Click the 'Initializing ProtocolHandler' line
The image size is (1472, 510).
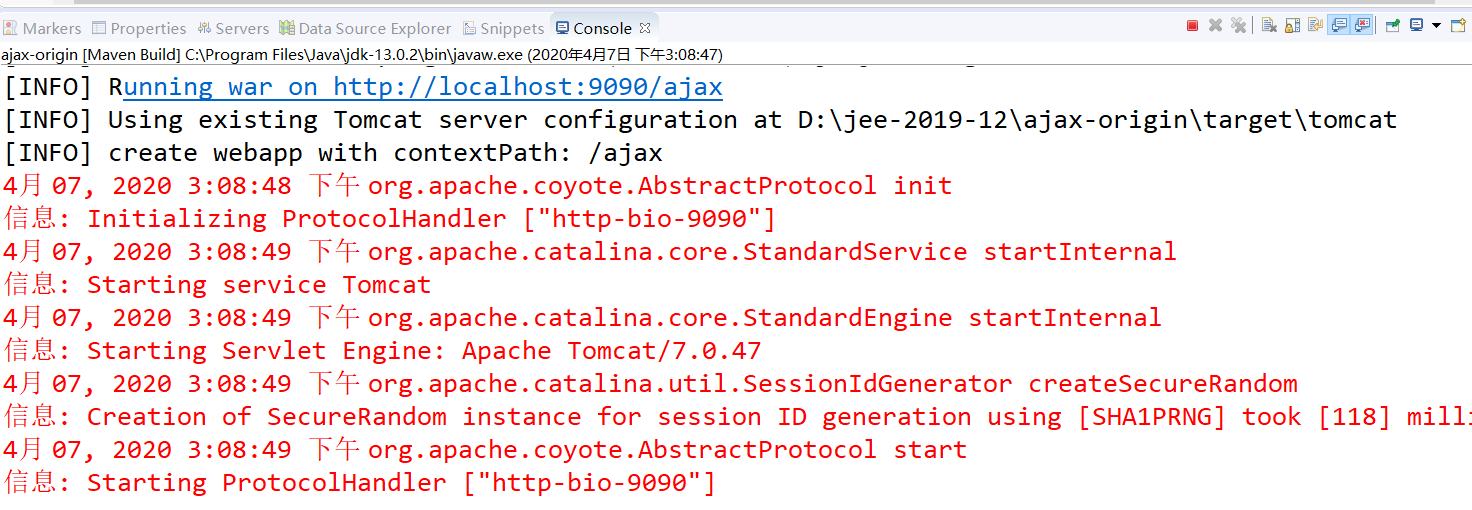[x=390, y=219]
